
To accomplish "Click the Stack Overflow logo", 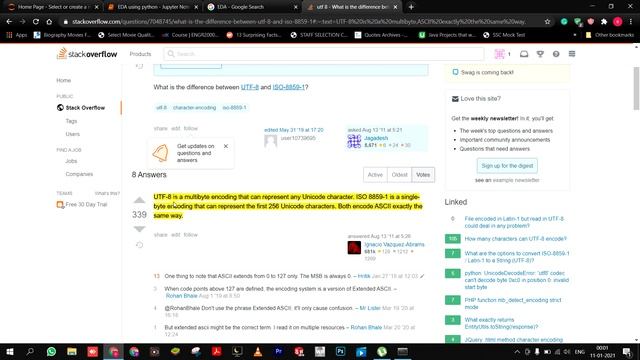I will 87,54.
